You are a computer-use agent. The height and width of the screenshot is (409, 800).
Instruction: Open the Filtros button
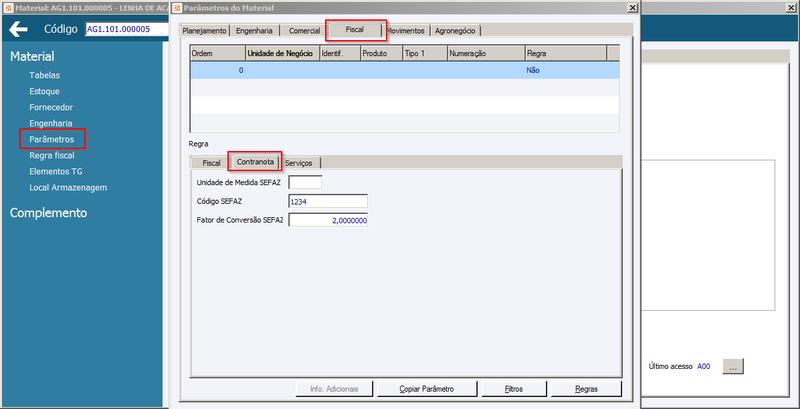pyautogui.click(x=514, y=389)
